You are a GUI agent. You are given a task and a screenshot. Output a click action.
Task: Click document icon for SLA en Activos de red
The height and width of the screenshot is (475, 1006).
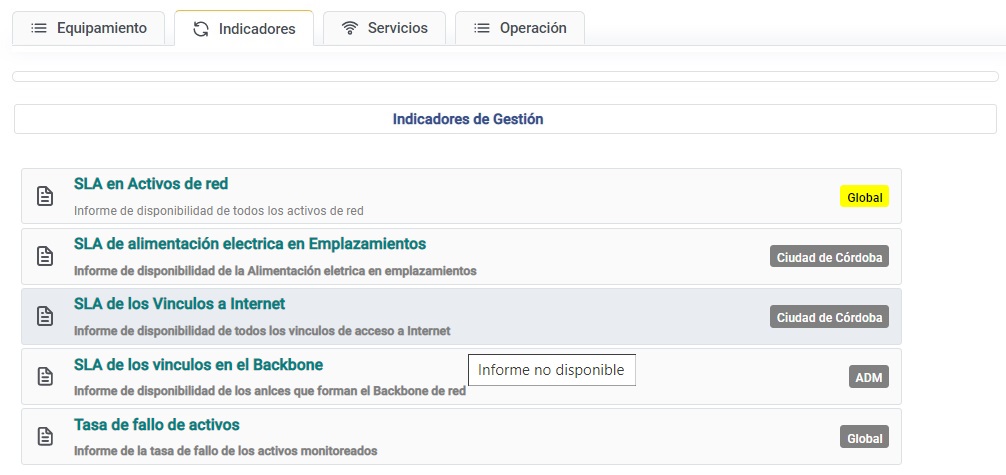tap(45, 196)
